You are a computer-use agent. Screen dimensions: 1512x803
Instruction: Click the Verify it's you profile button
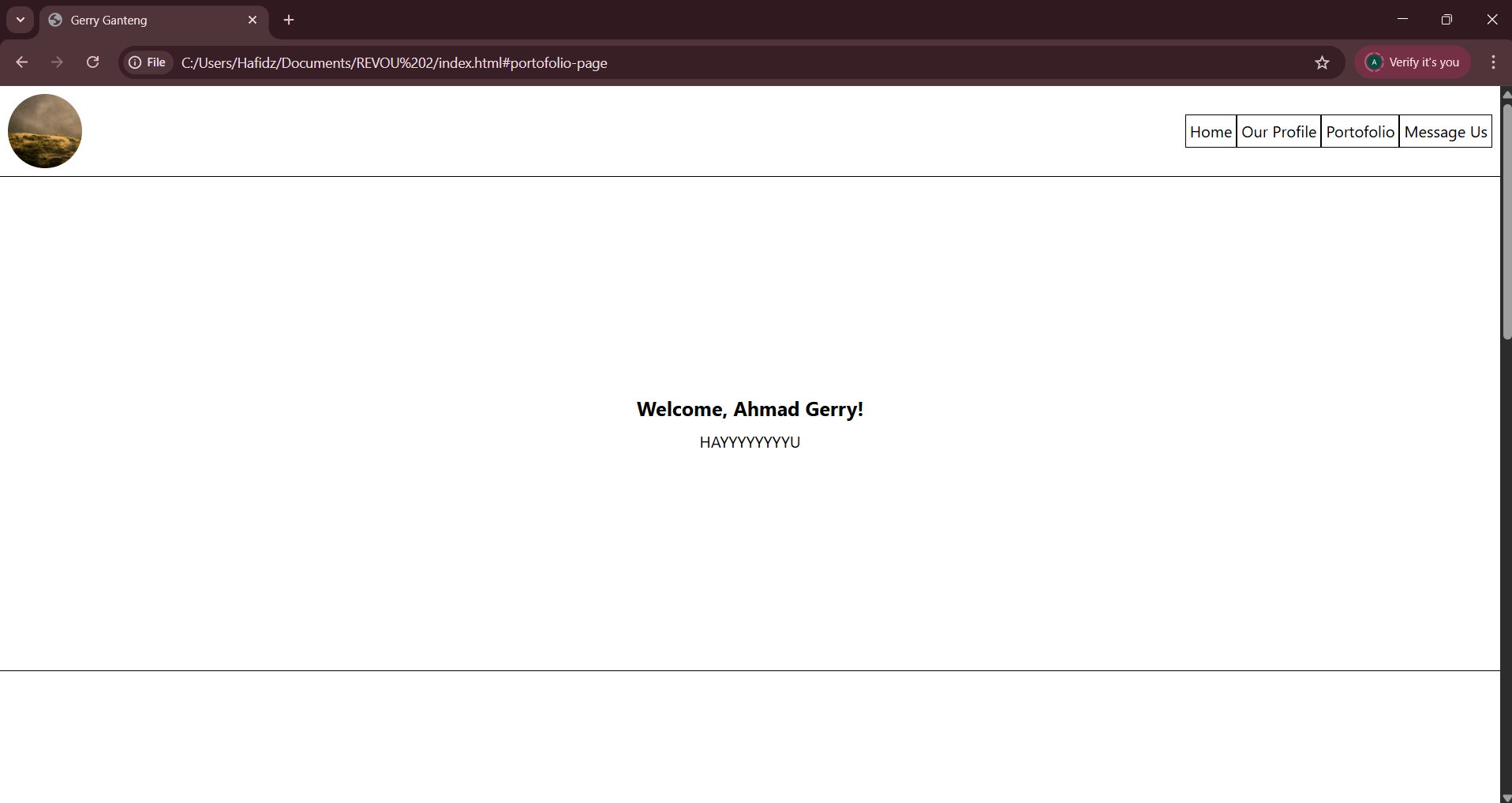point(1413,62)
